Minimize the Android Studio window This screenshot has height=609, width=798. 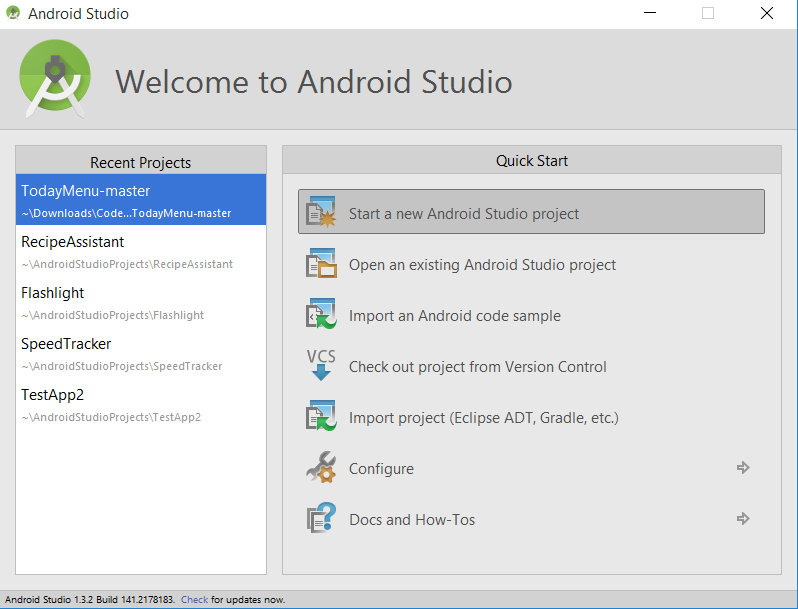tap(650, 13)
